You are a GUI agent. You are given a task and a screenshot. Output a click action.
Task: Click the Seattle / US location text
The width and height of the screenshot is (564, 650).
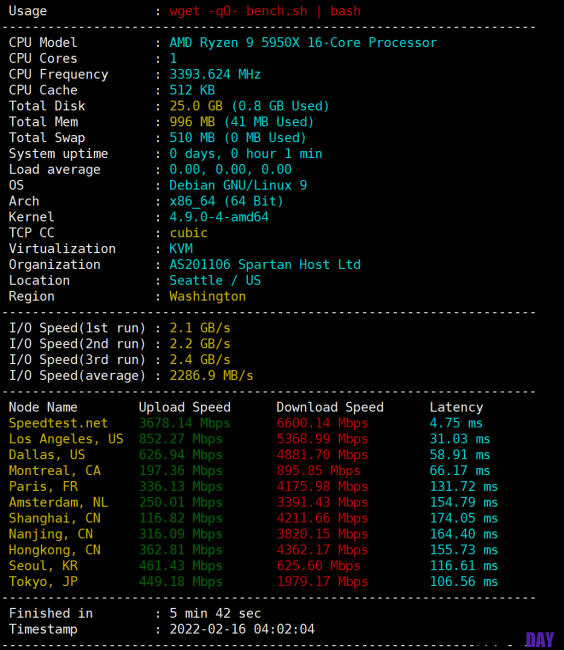[215, 281]
